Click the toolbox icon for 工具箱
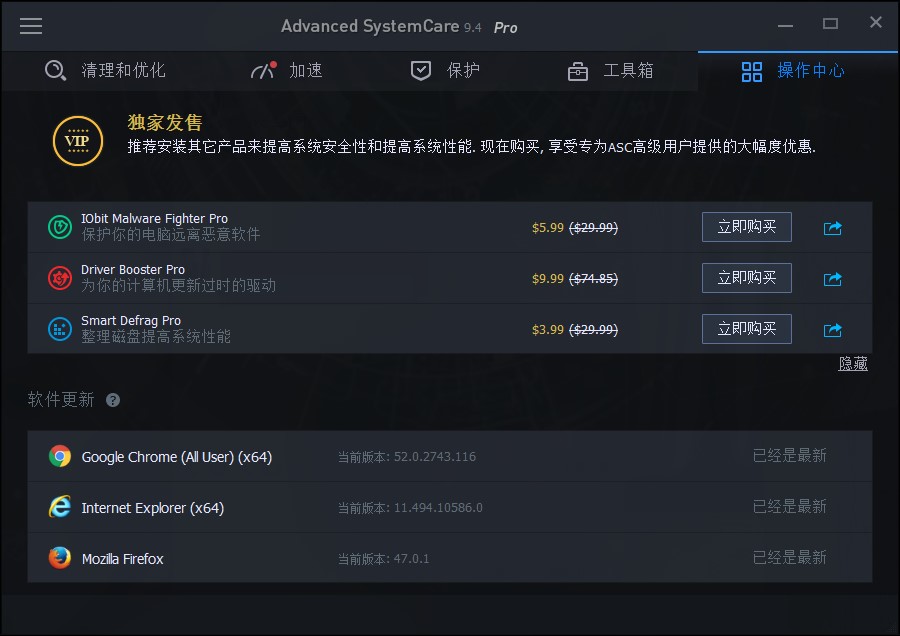This screenshot has height=636, width=900. point(577,72)
